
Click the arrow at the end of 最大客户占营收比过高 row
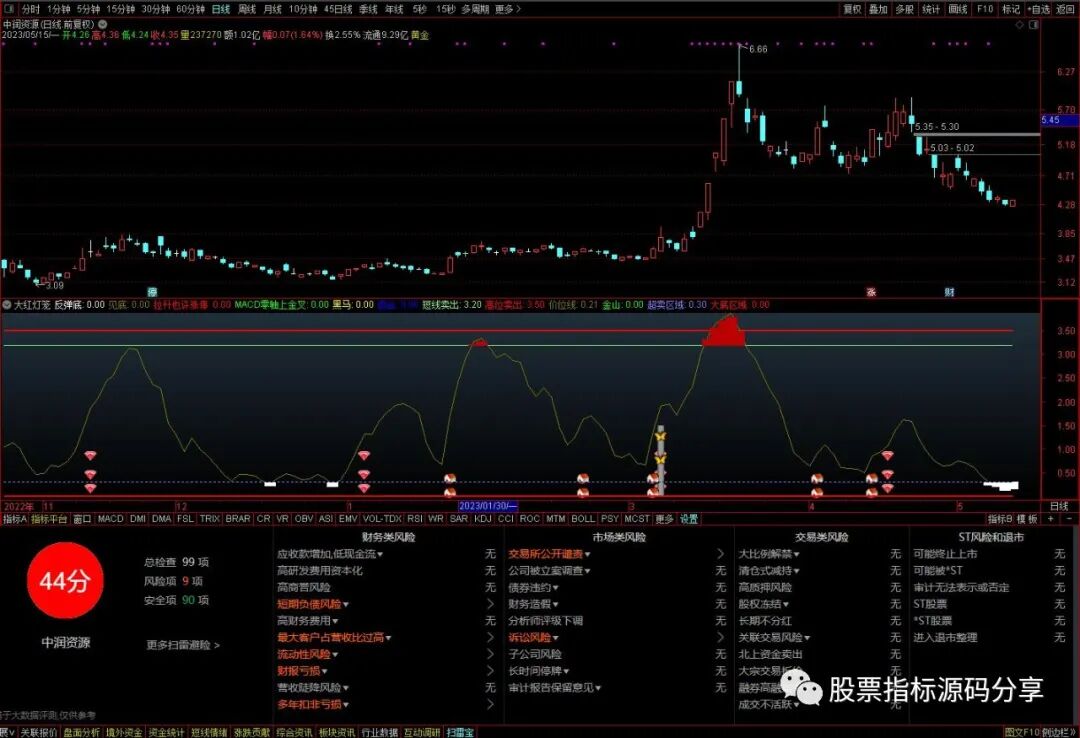pos(490,637)
